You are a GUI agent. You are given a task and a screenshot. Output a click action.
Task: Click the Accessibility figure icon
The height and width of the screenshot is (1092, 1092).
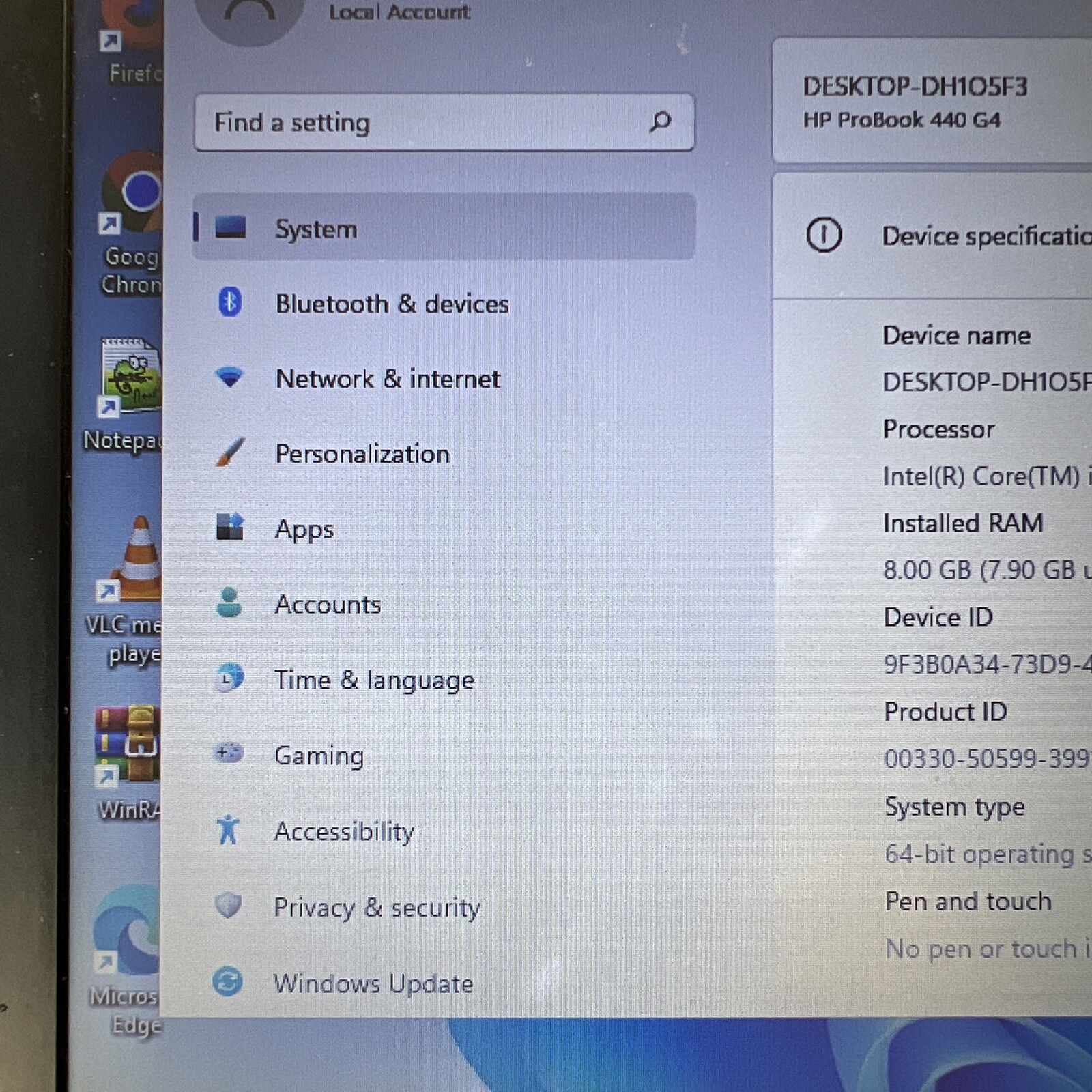pos(228,829)
